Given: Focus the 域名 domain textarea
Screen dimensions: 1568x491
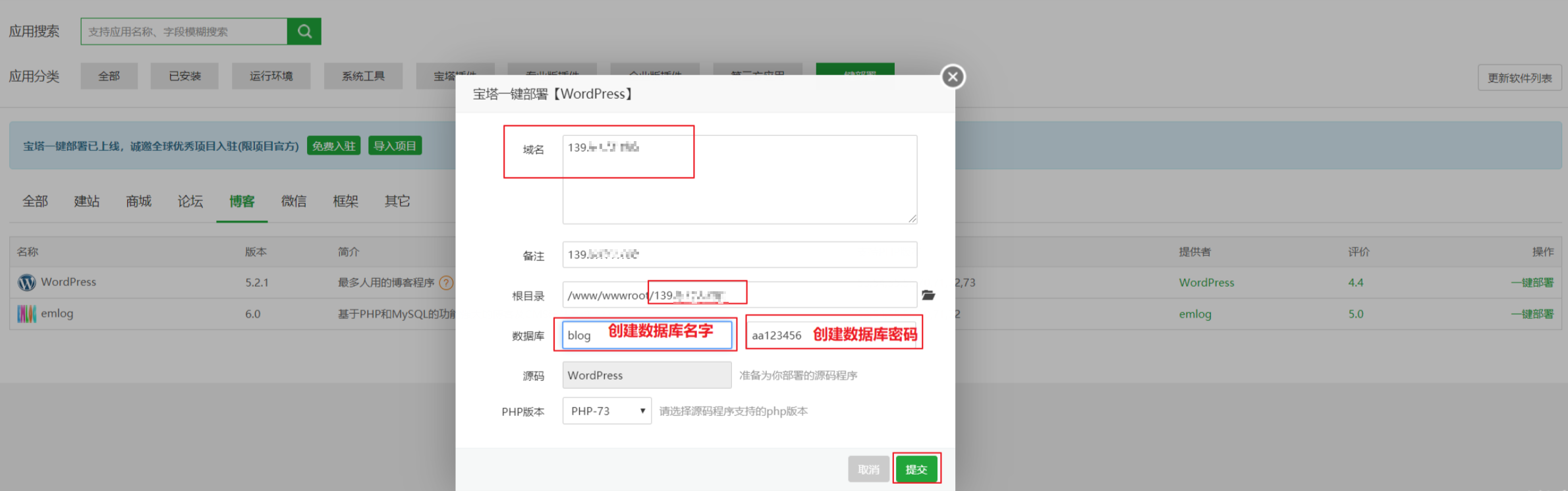Looking at the screenshot, I should click(740, 179).
